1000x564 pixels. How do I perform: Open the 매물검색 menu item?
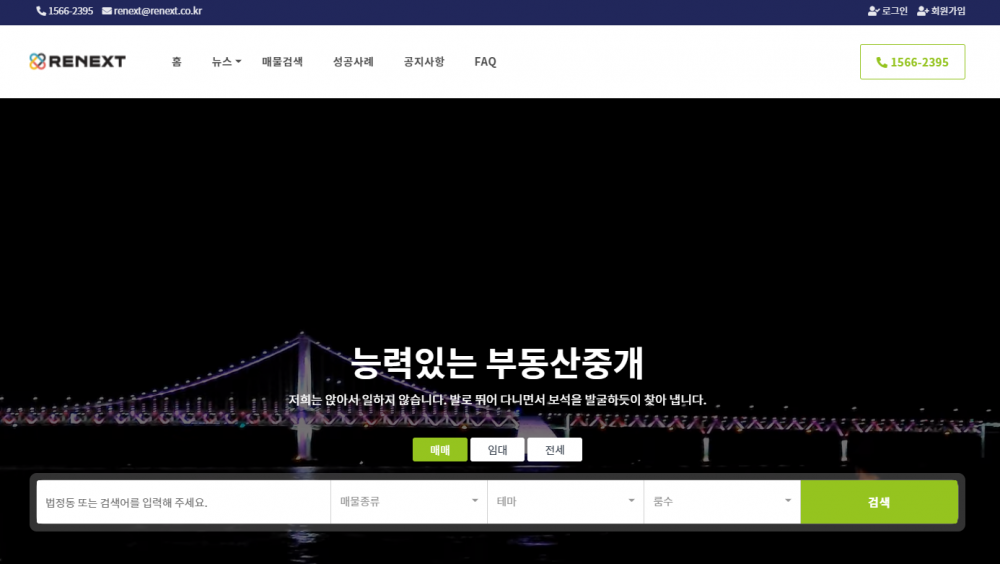point(283,62)
